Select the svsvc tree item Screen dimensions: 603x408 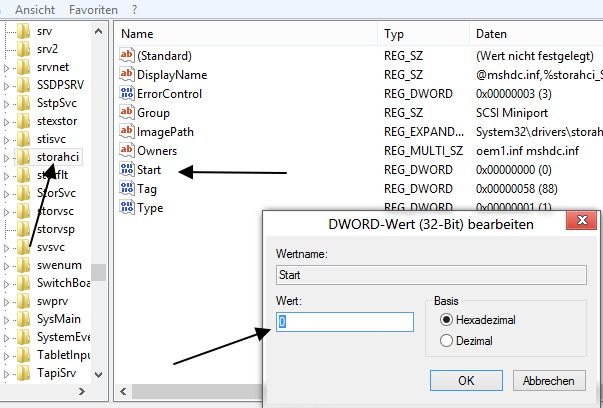(x=51, y=247)
